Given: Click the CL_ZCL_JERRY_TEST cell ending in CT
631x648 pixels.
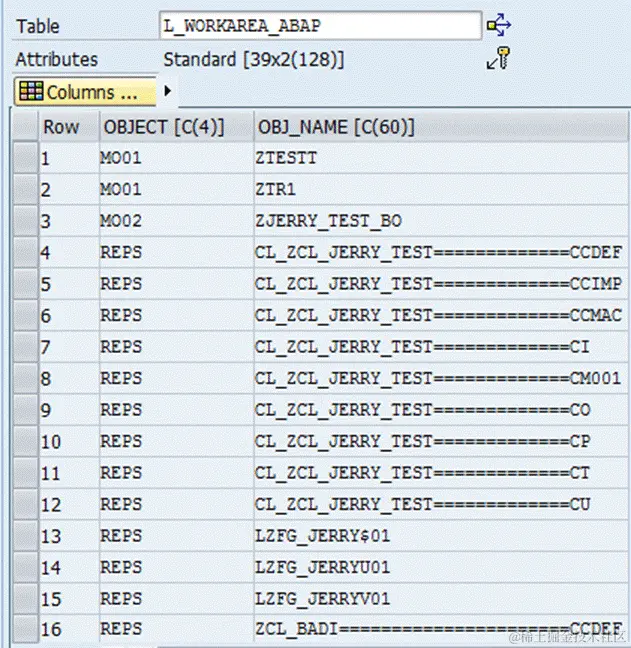Looking at the screenshot, I should point(441,473).
